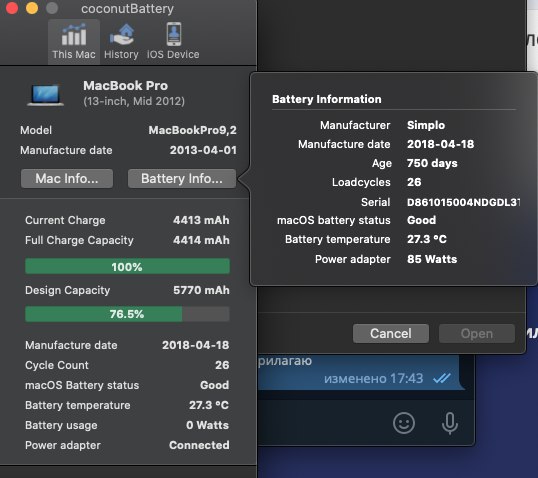Click the Connected power adapter status

click(199, 445)
